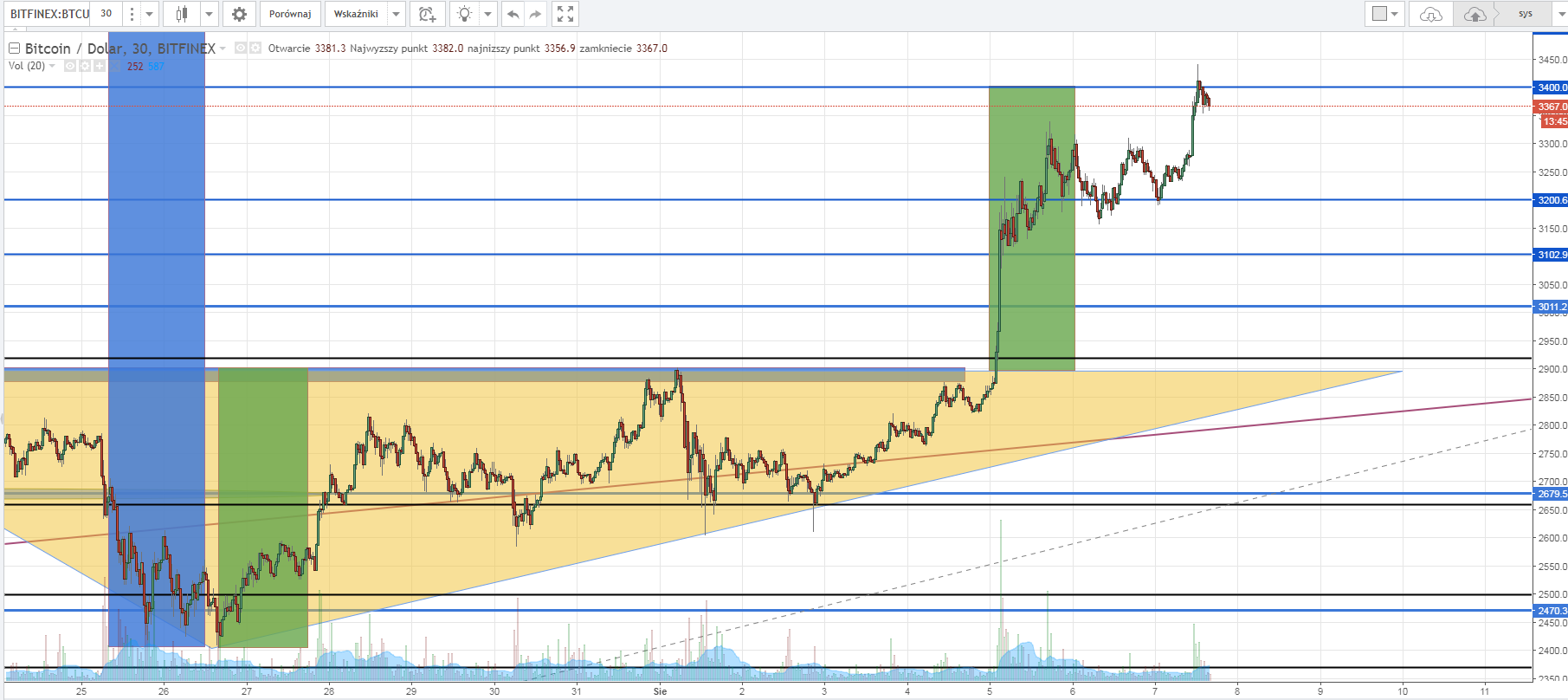Viewport: 1568px width, 700px height.
Task: Click the 3200.6 blue price label
Action: click(x=1550, y=200)
